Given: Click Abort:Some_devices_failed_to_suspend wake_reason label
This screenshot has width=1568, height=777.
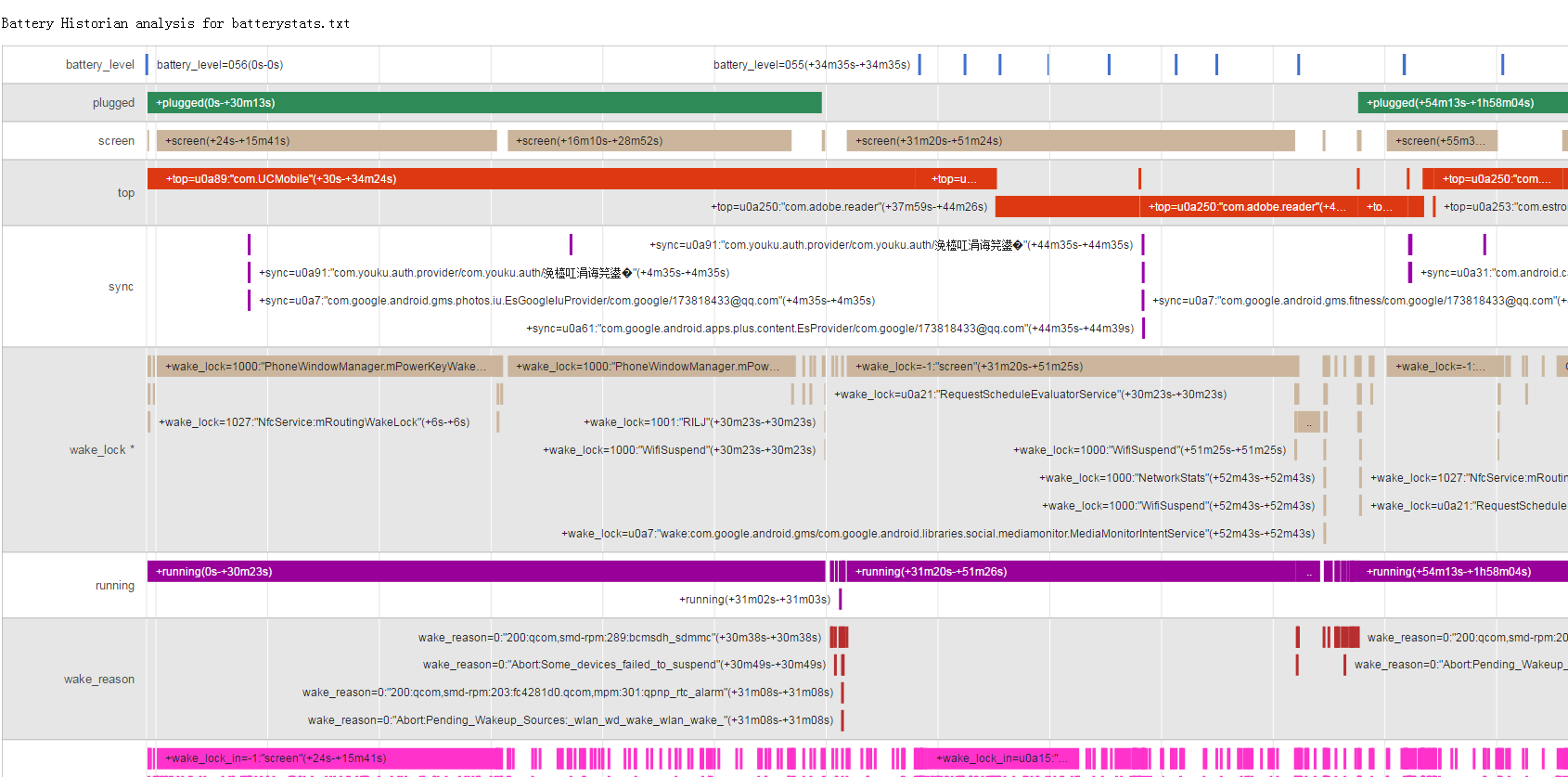Looking at the screenshot, I should click(624, 665).
